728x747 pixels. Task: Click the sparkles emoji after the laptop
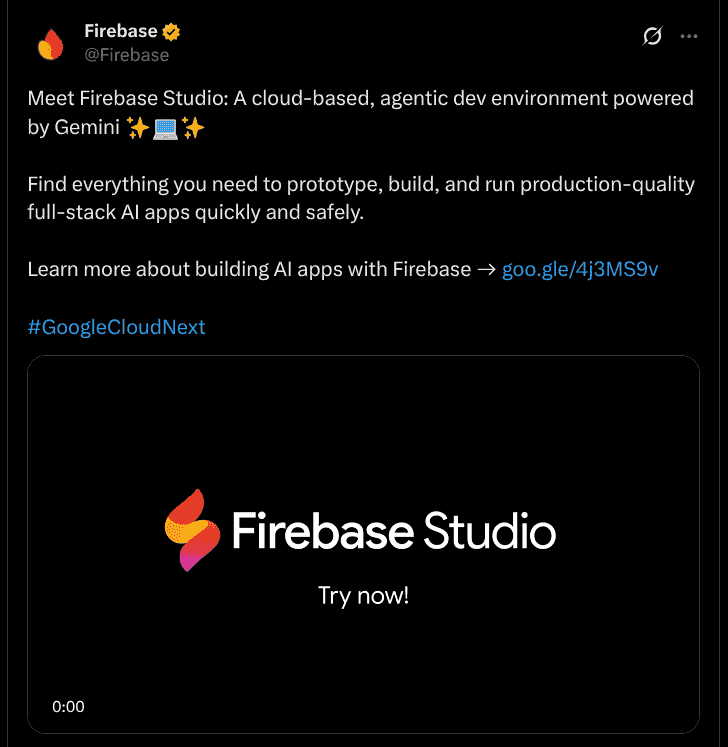coord(193,129)
